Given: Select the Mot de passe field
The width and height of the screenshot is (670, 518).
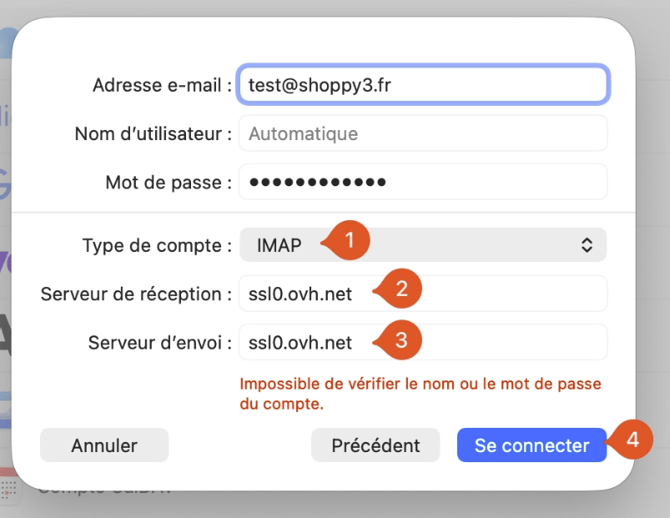Looking at the screenshot, I should 423,182.
